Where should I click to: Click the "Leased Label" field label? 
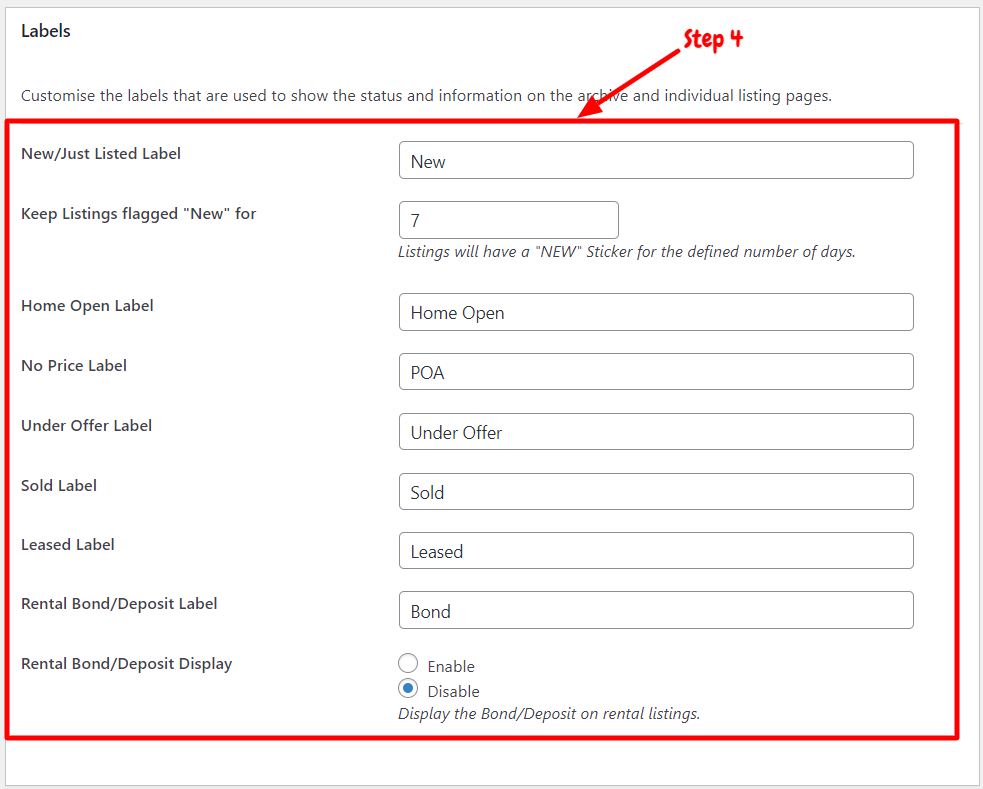pyautogui.click(x=68, y=545)
